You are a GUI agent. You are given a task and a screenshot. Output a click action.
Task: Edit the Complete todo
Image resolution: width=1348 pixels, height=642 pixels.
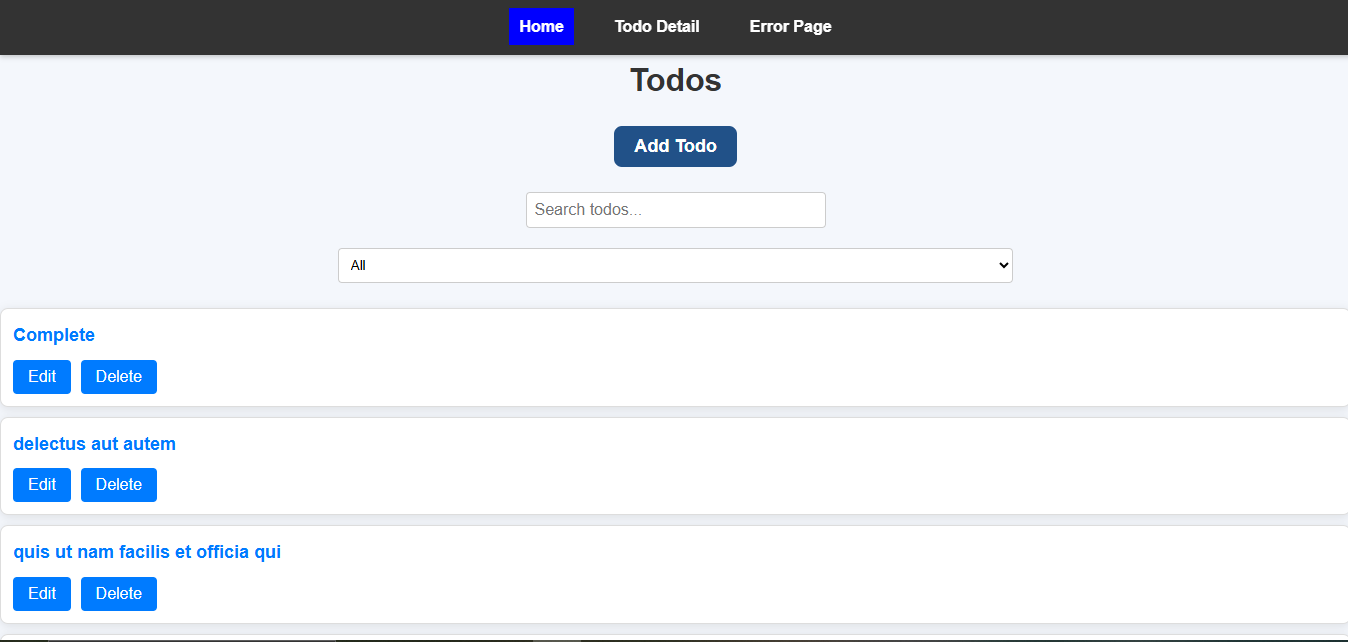42,377
